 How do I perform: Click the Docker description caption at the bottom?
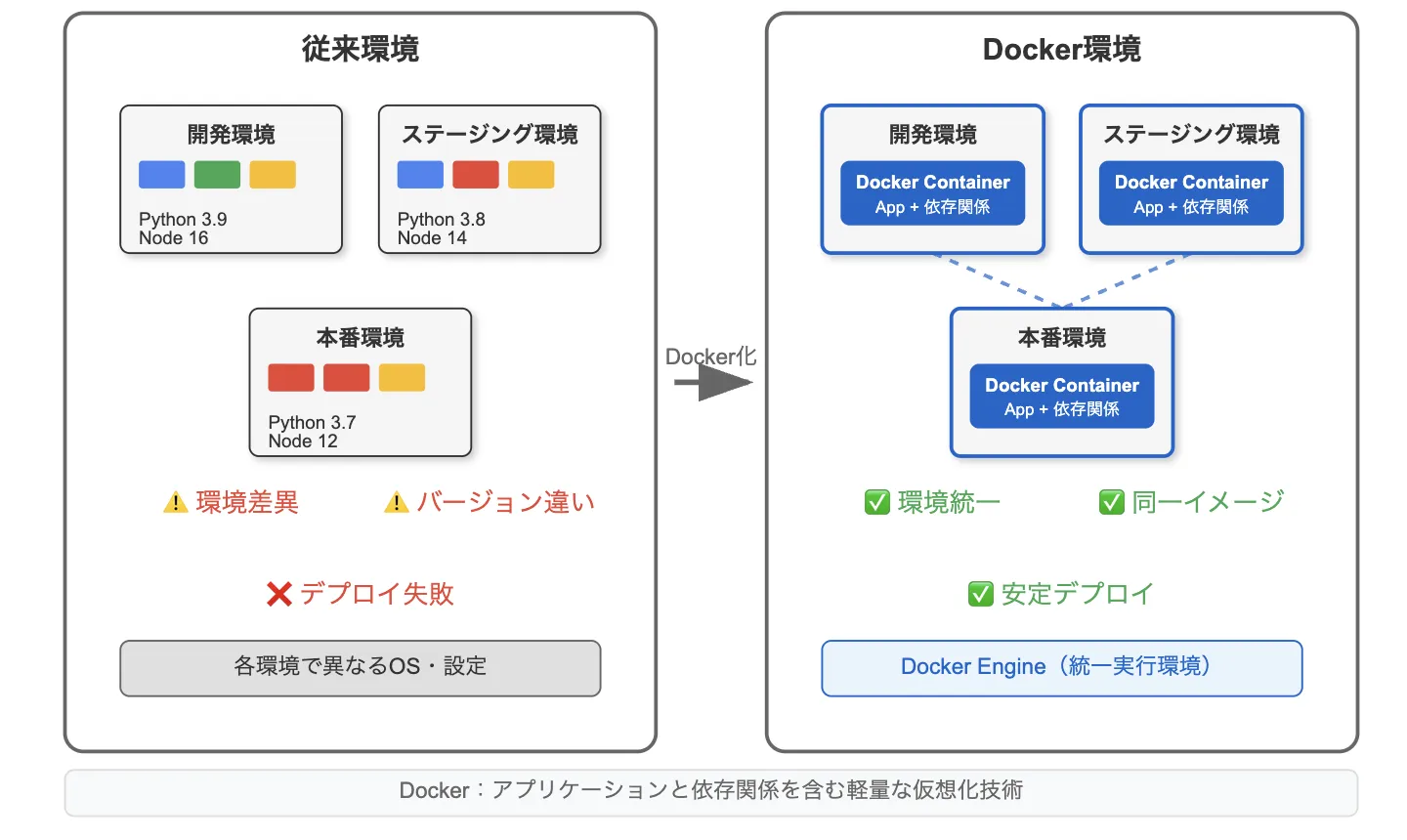711,791
